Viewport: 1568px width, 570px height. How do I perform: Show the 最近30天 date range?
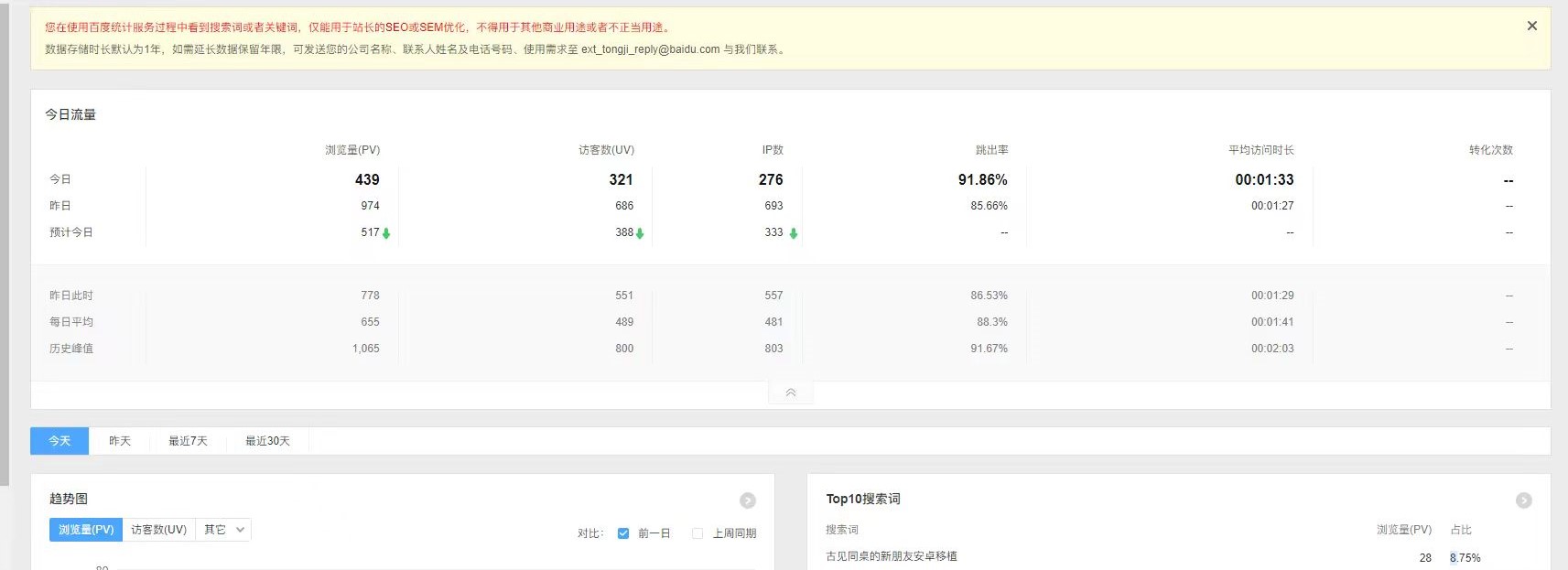pyautogui.click(x=267, y=441)
